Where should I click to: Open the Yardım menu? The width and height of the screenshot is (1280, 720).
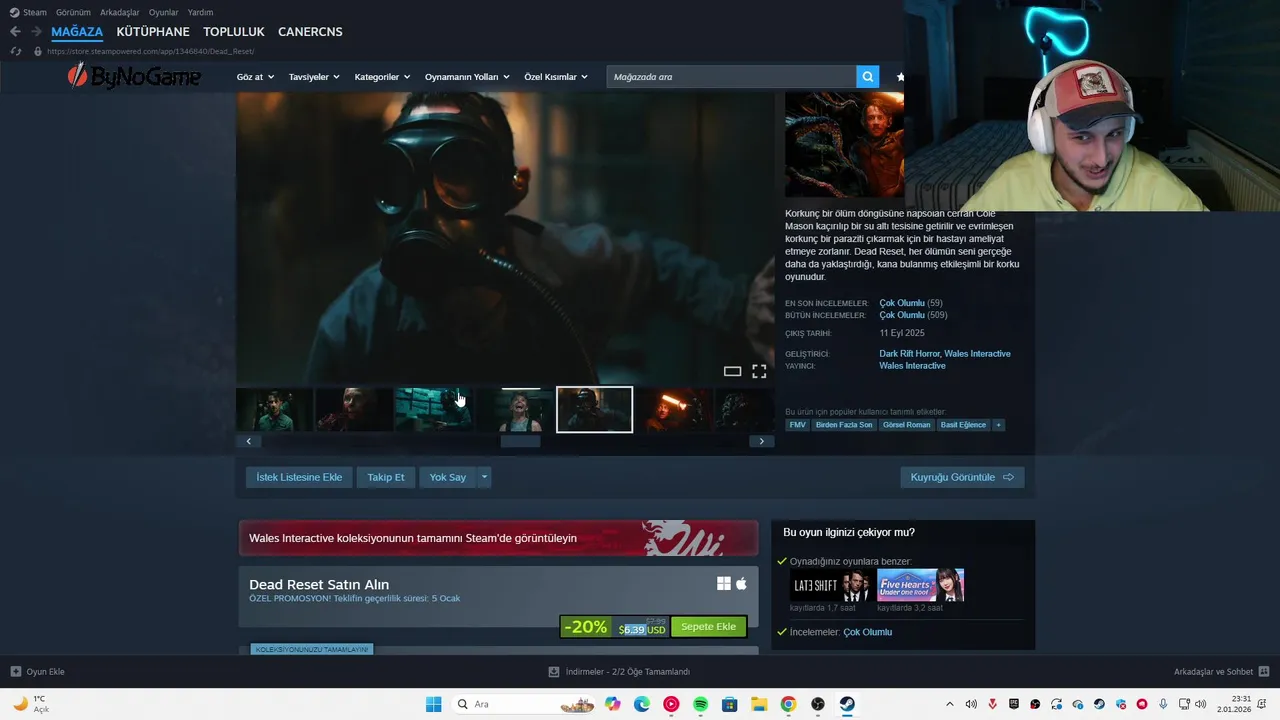tap(200, 12)
